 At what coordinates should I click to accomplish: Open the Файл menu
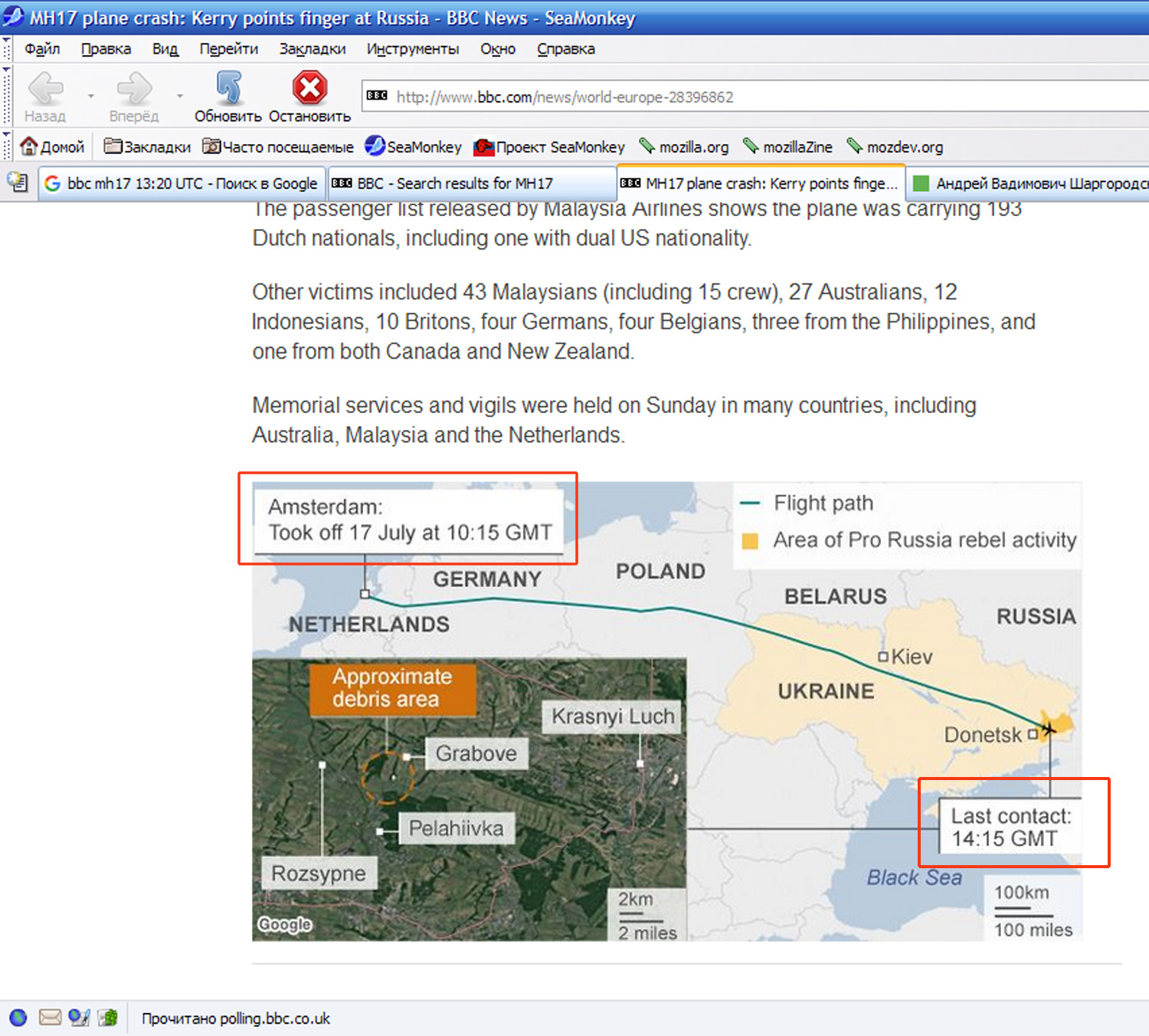[42, 49]
